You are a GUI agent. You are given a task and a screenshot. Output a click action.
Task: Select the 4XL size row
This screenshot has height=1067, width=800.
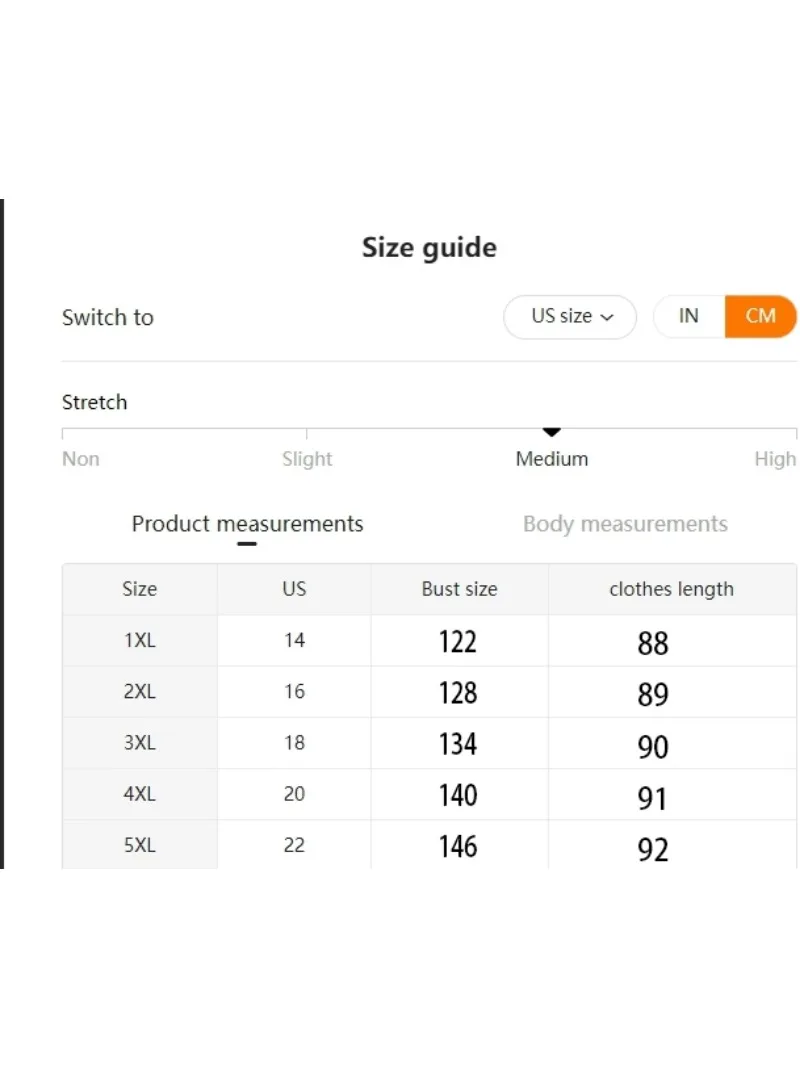429,795
